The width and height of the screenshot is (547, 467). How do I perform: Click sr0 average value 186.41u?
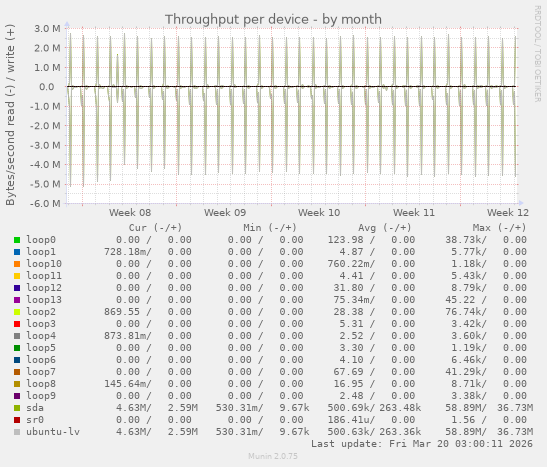pyautogui.click(x=348, y=420)
